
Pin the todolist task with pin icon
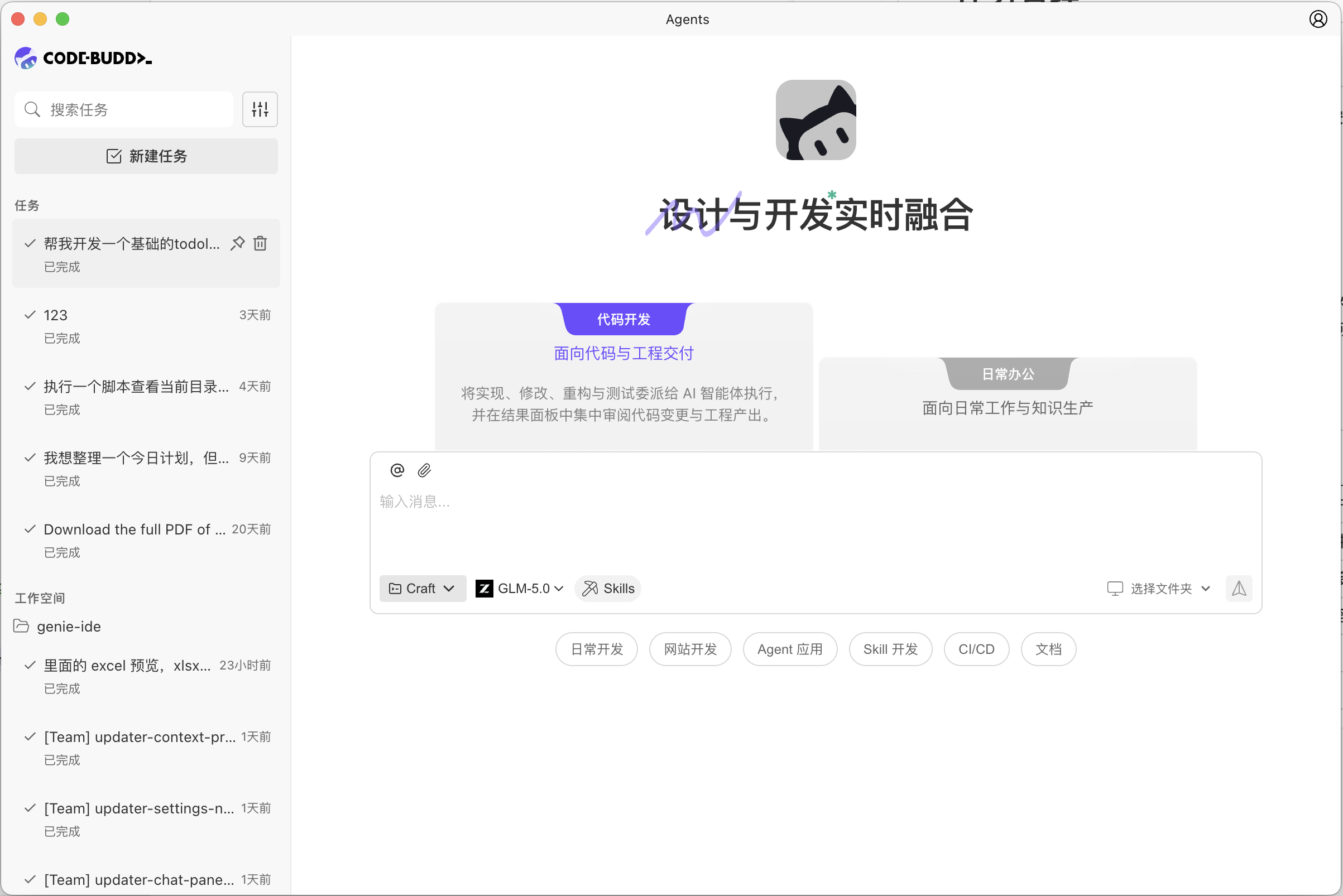click(x=237, y=243)
